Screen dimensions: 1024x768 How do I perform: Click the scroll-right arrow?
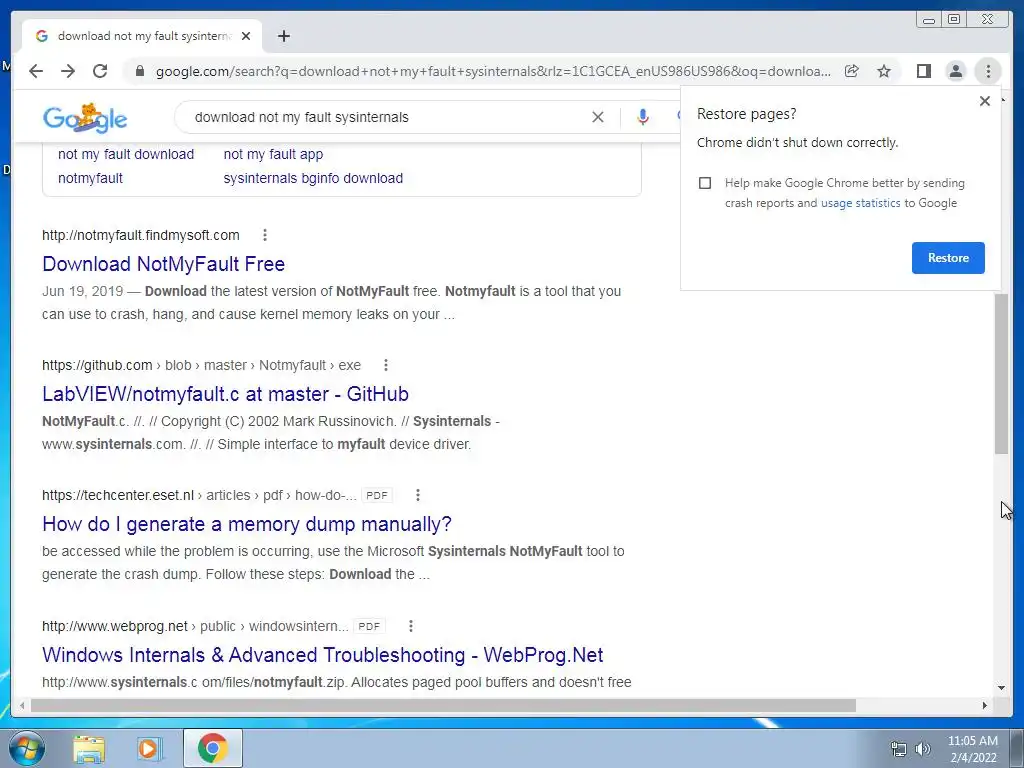coord(985,705)
